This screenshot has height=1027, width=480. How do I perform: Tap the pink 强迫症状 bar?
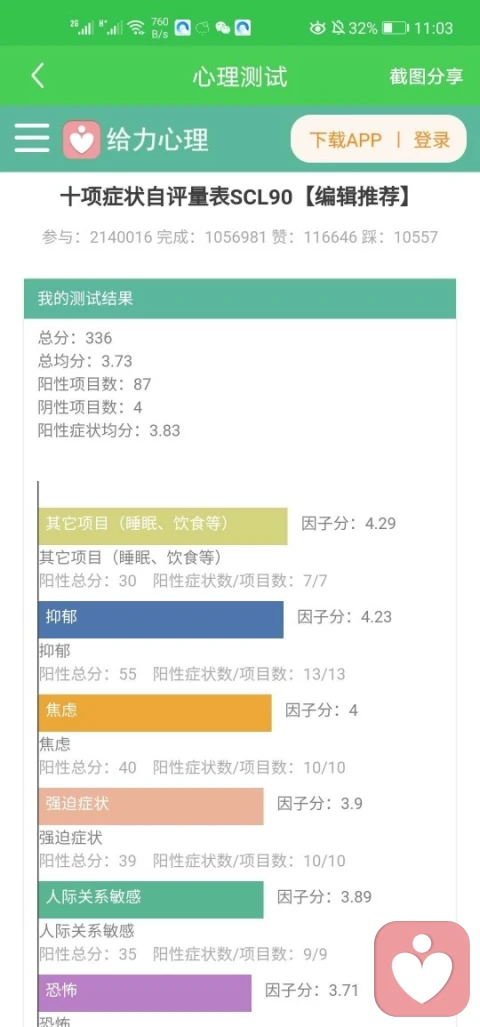(151, 806)
